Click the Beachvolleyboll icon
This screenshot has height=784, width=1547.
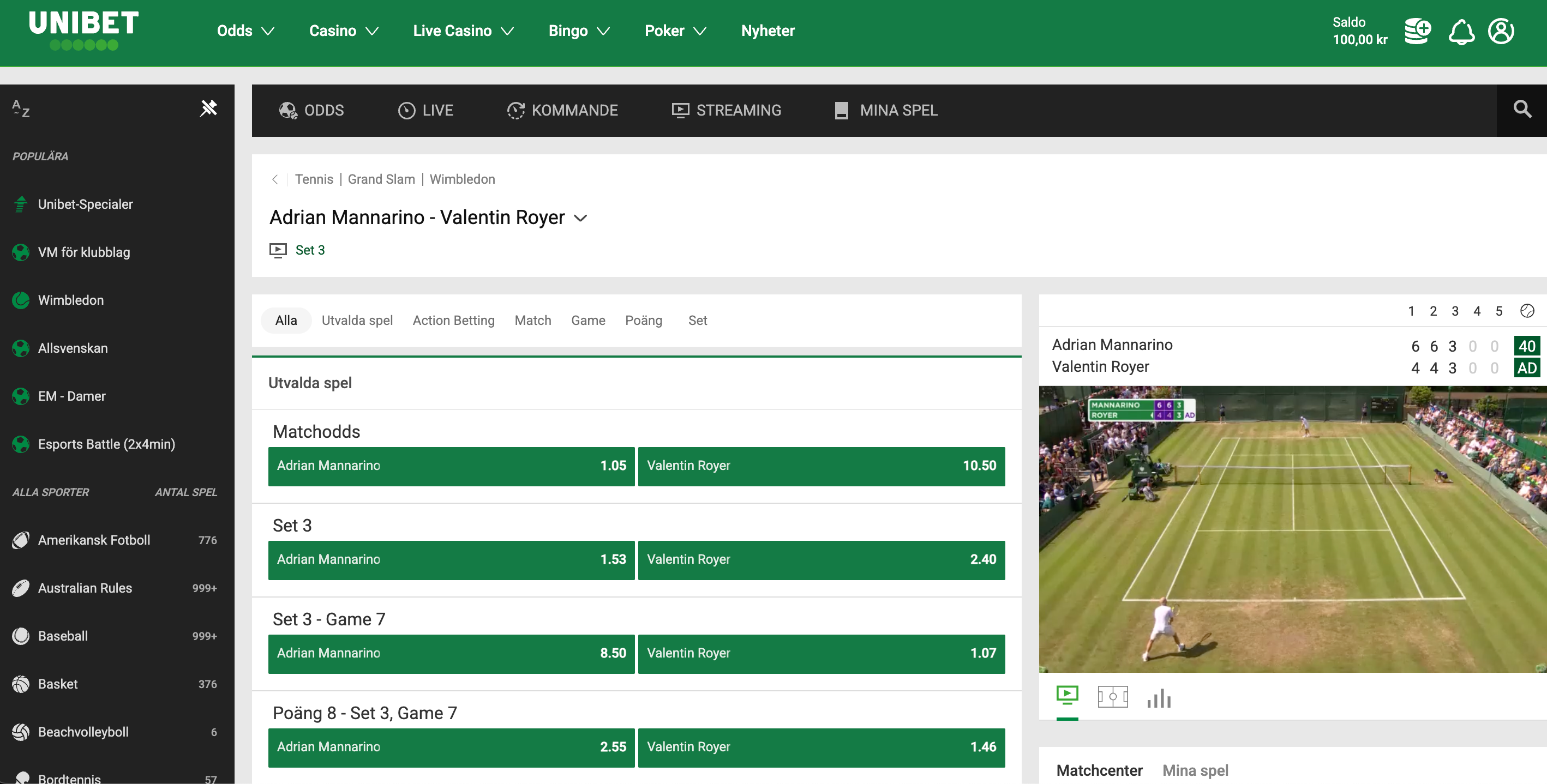coord(20,732)
